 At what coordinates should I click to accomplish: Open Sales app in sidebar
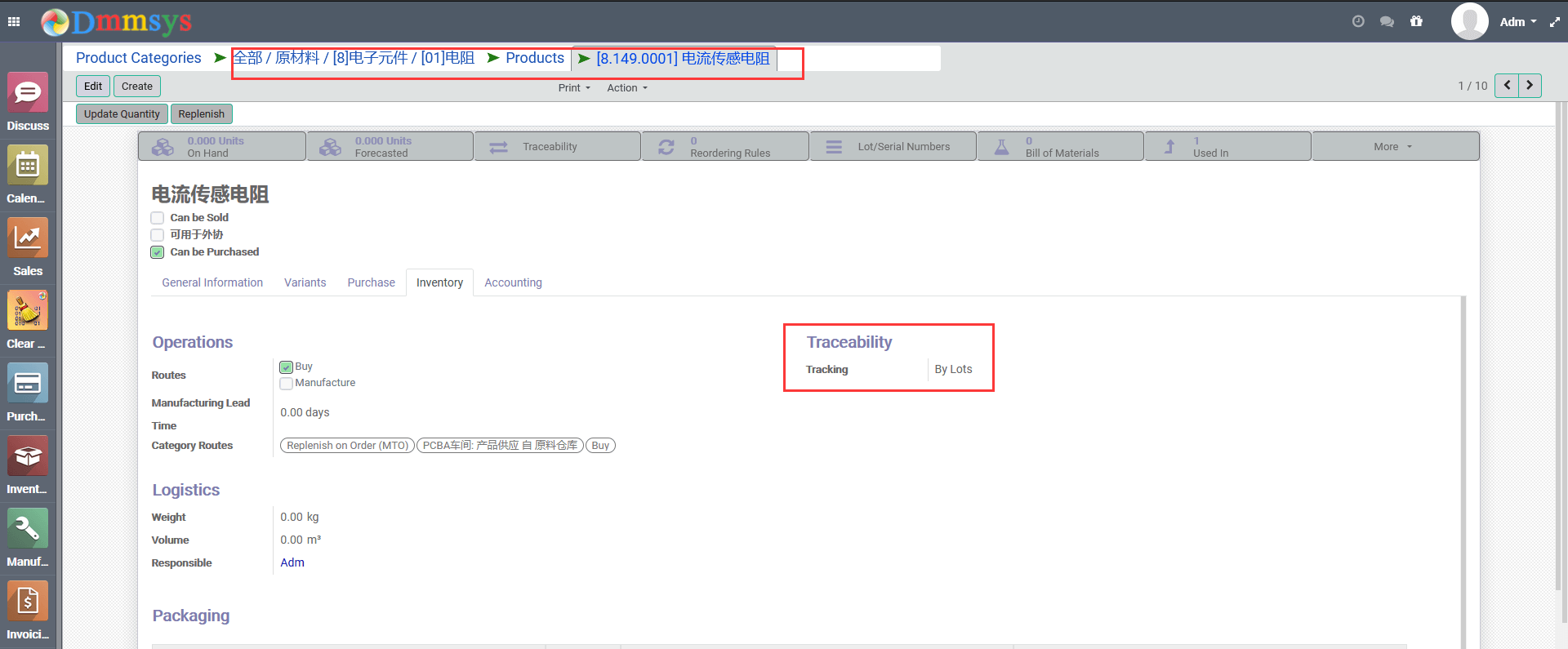[28, 247]
